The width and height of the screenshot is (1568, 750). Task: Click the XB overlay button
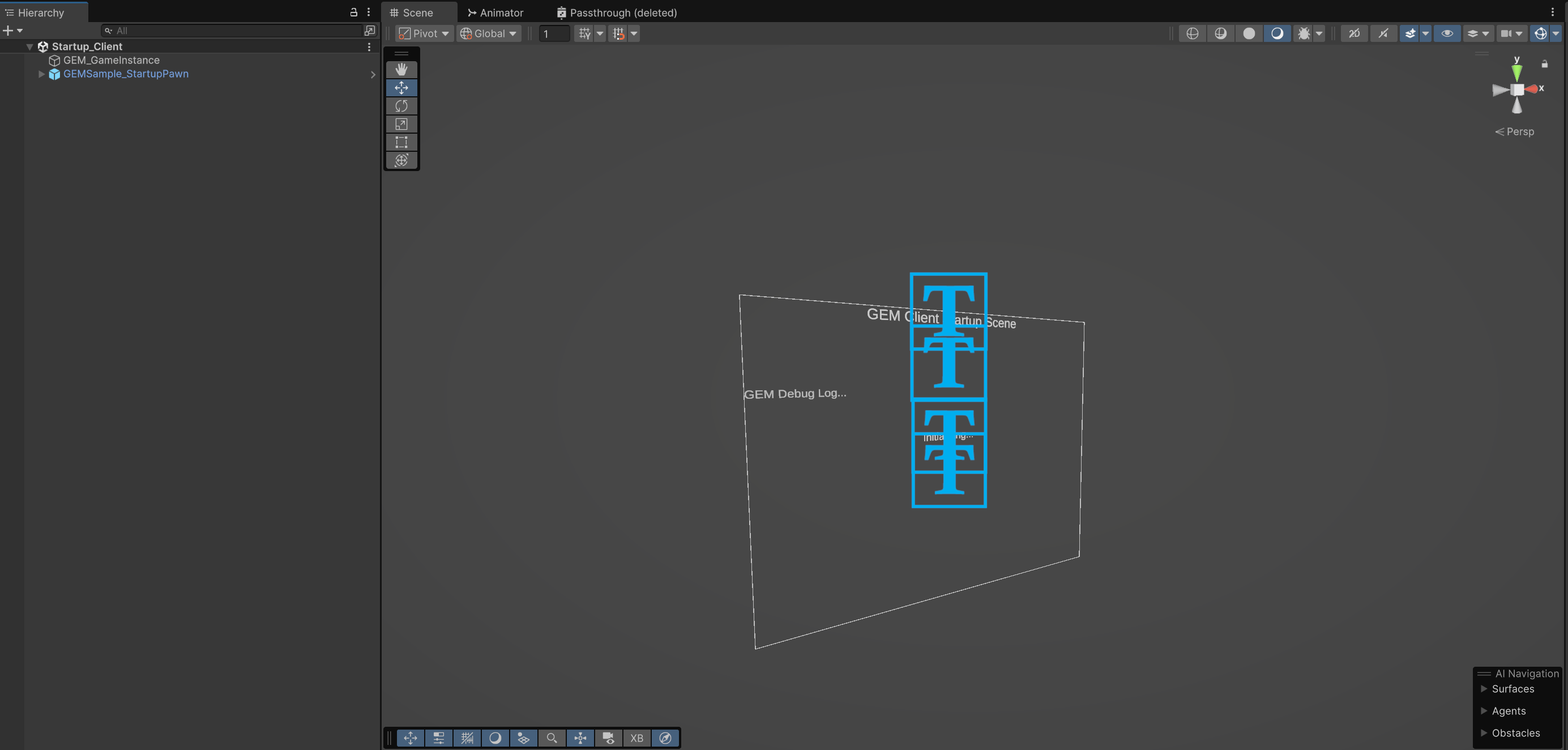pyautogui.click(x=636, y=738)
